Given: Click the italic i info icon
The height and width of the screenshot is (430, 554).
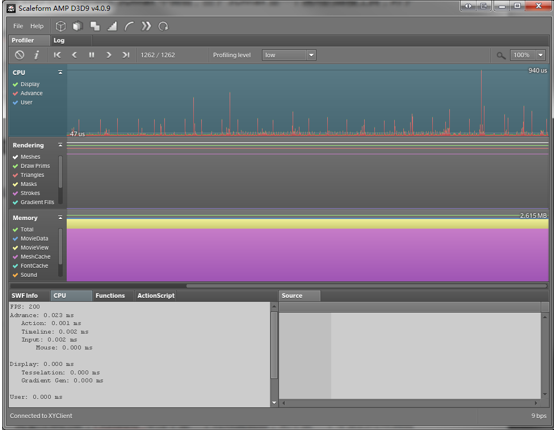Looking at the screenshot, I should pyautogui.click(x=36, y=55).
